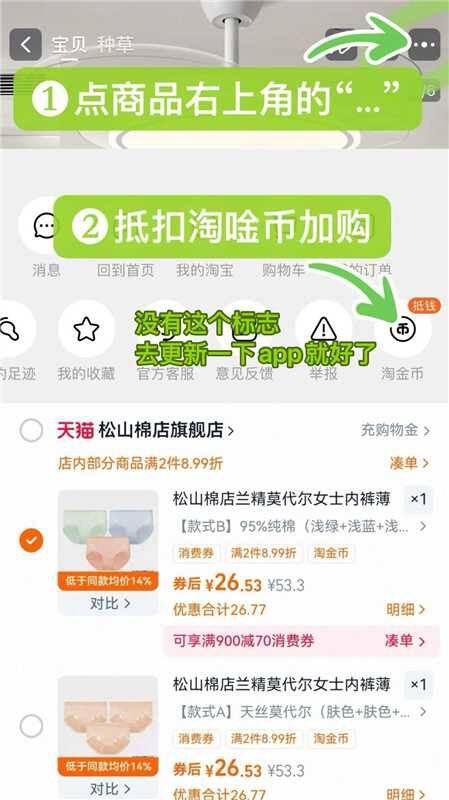Viewport: 449px width, 800px height.
Task: Open the 足迹 footprint icon
Action: [x=11, y=330]
